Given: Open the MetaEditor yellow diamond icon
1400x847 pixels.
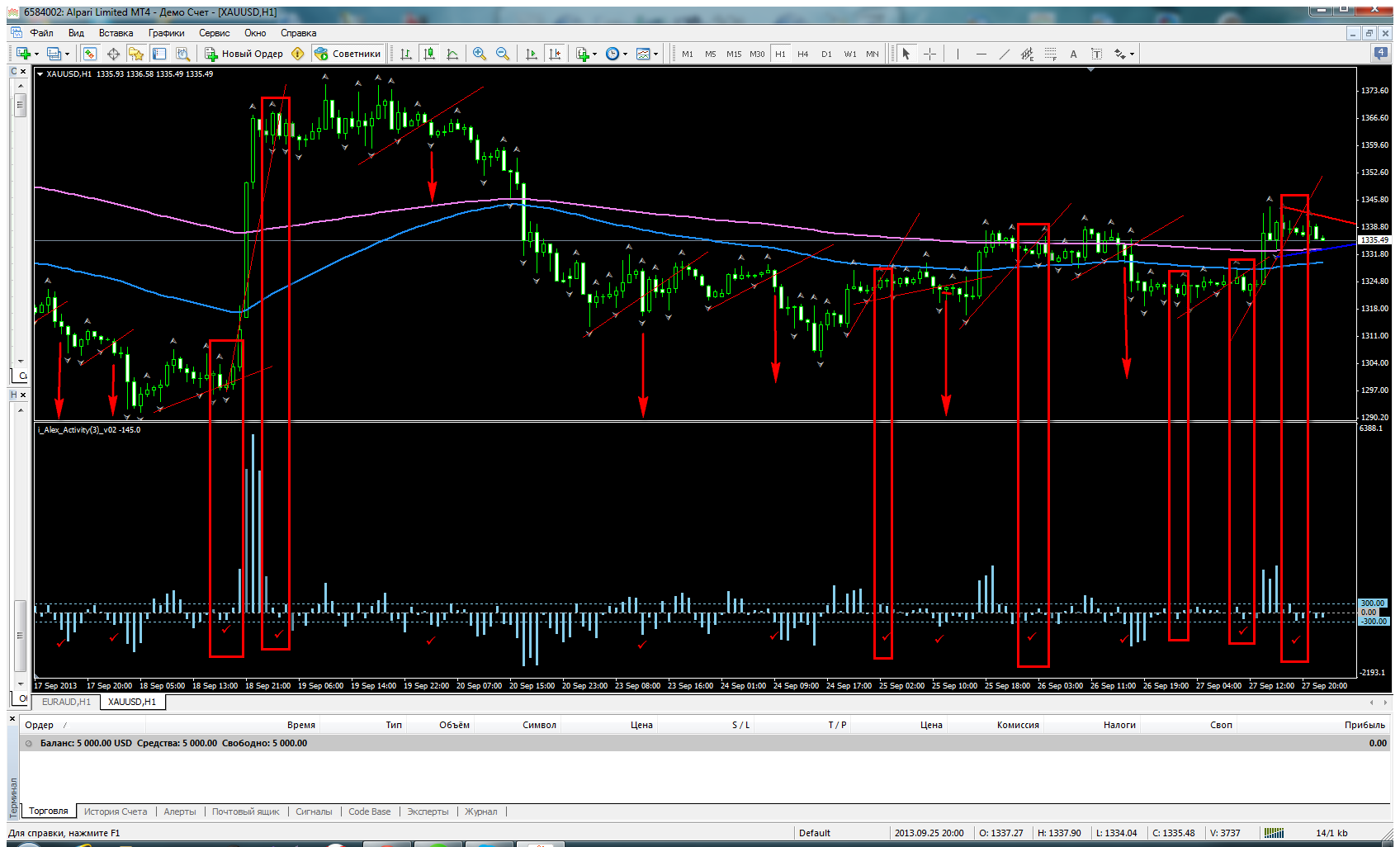Looking at the screenshot, I should (298, 54).
